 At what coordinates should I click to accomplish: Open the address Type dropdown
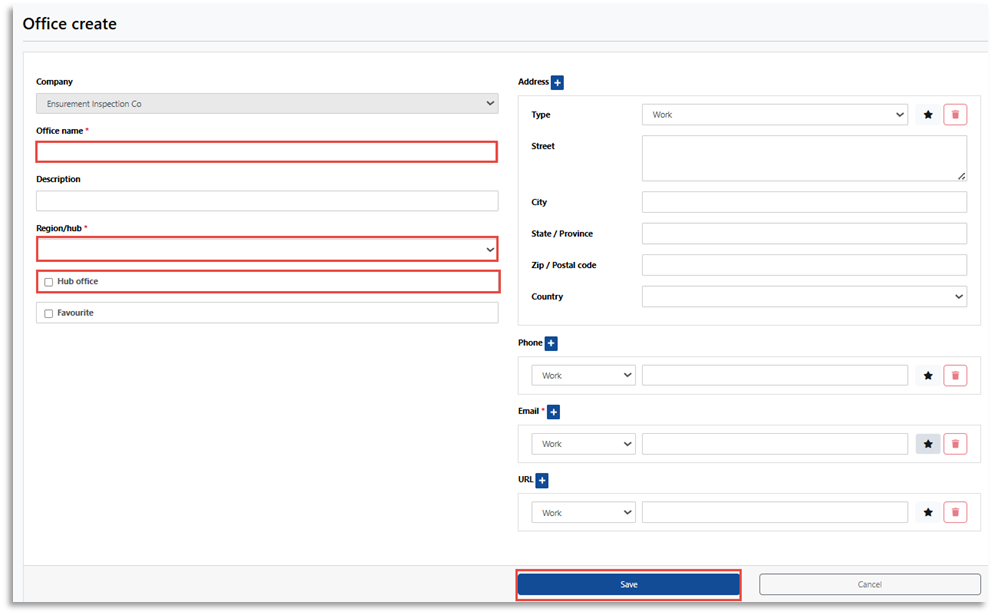[775, 115]
